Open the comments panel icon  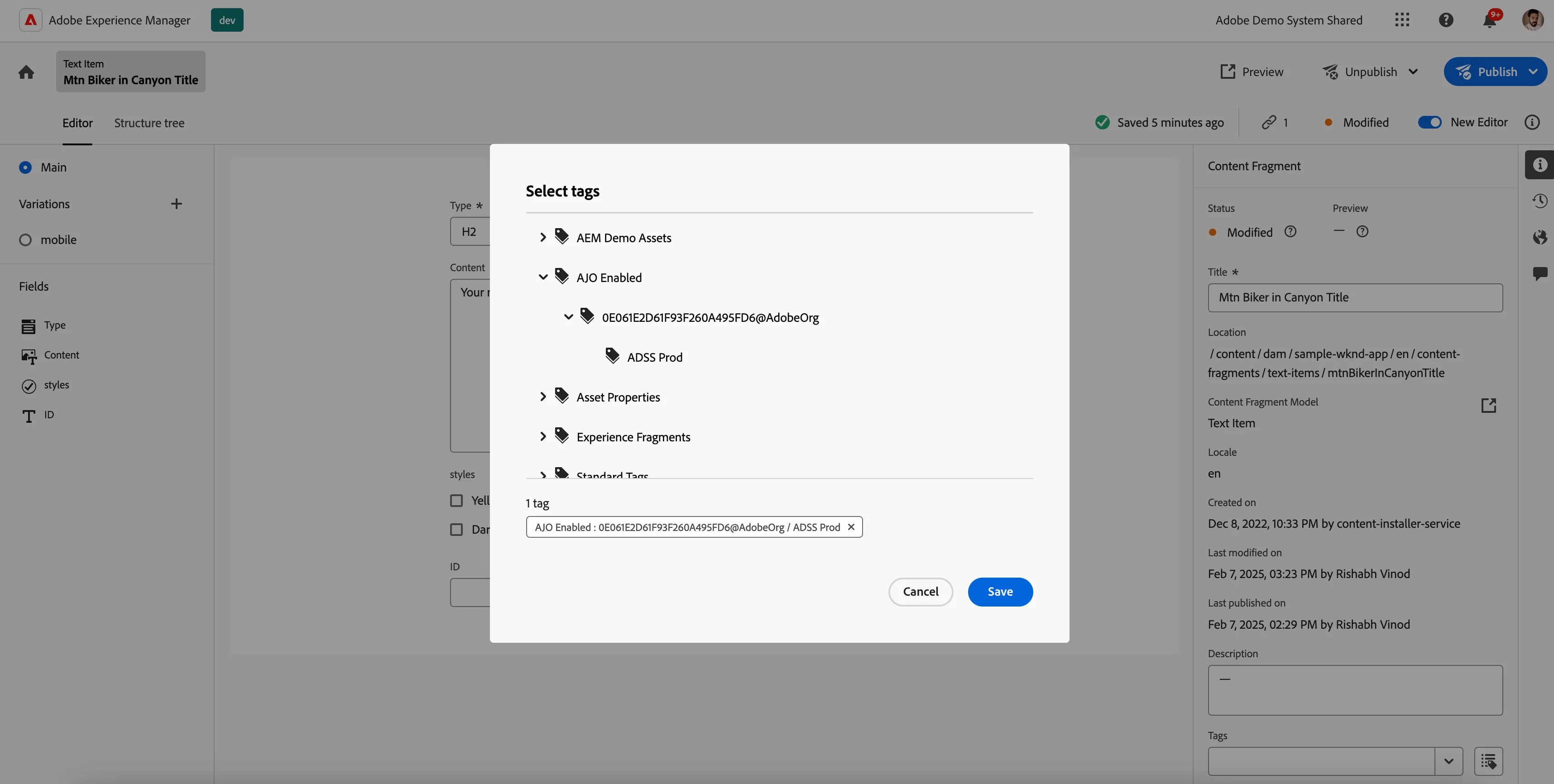(x=1540, y=274)
